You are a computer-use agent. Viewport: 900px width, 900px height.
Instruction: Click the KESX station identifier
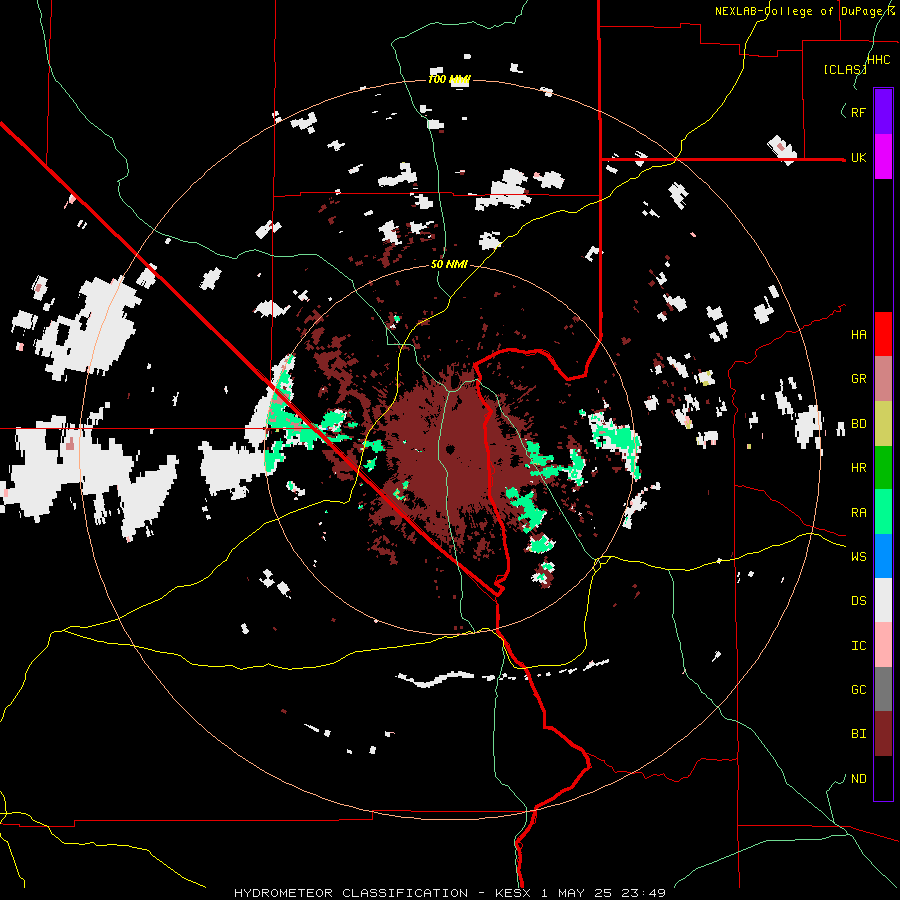click(x=513, y=893)
